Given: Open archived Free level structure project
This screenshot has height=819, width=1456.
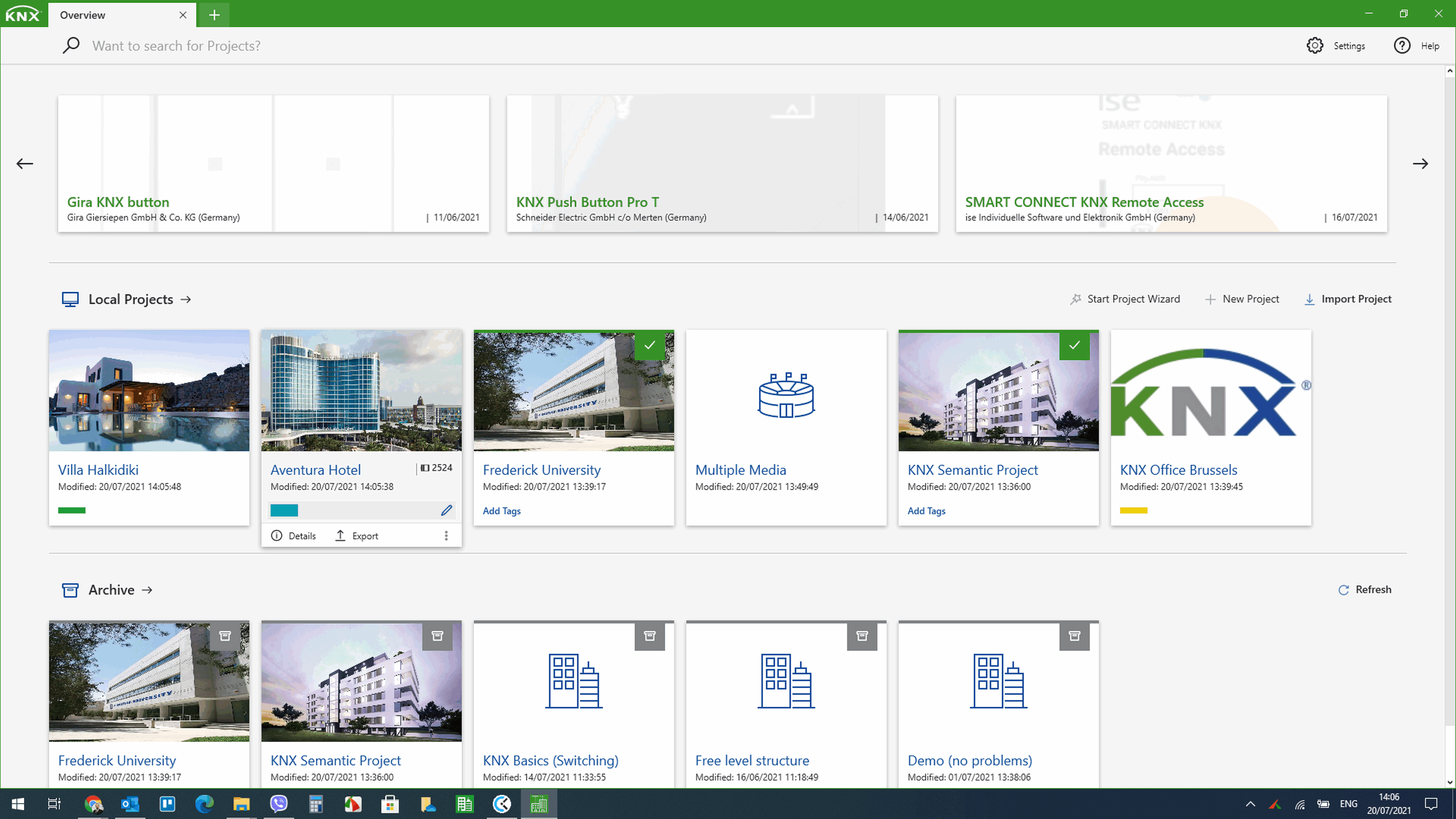Looking at the screenshot, I should click(x=786, y=704).
